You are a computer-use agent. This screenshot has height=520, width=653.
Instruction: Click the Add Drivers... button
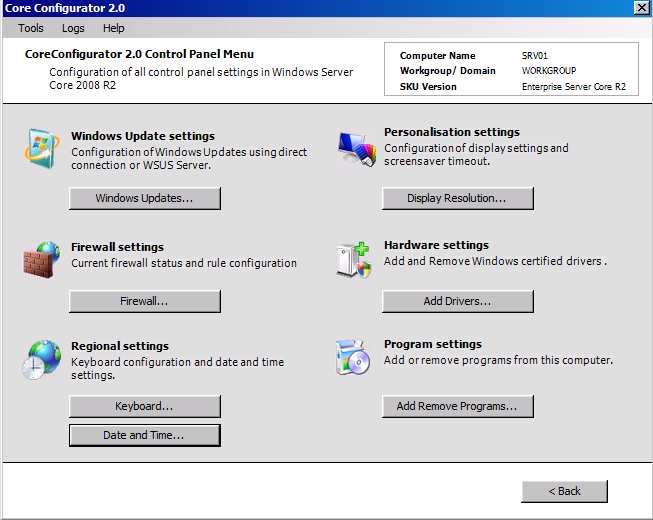click(458, 301)
